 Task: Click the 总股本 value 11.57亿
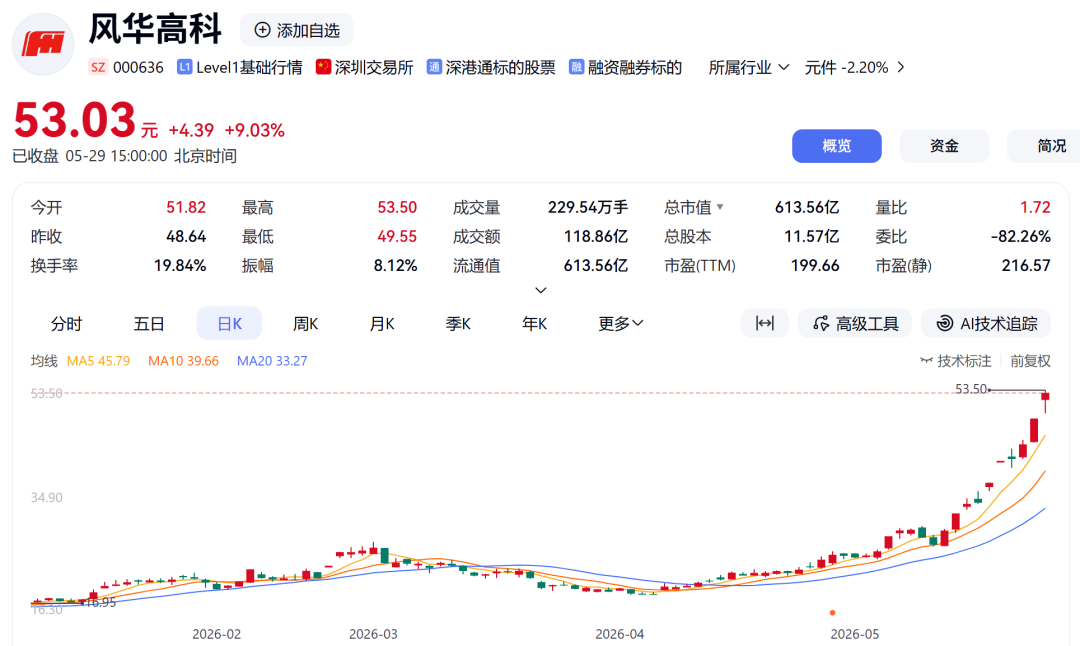point(811,236)
